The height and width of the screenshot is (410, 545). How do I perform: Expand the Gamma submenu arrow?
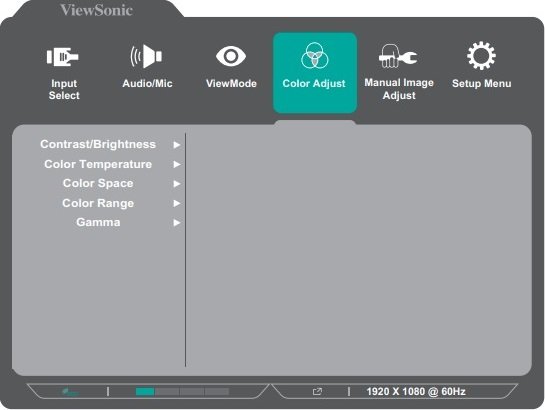click(177, 222)
